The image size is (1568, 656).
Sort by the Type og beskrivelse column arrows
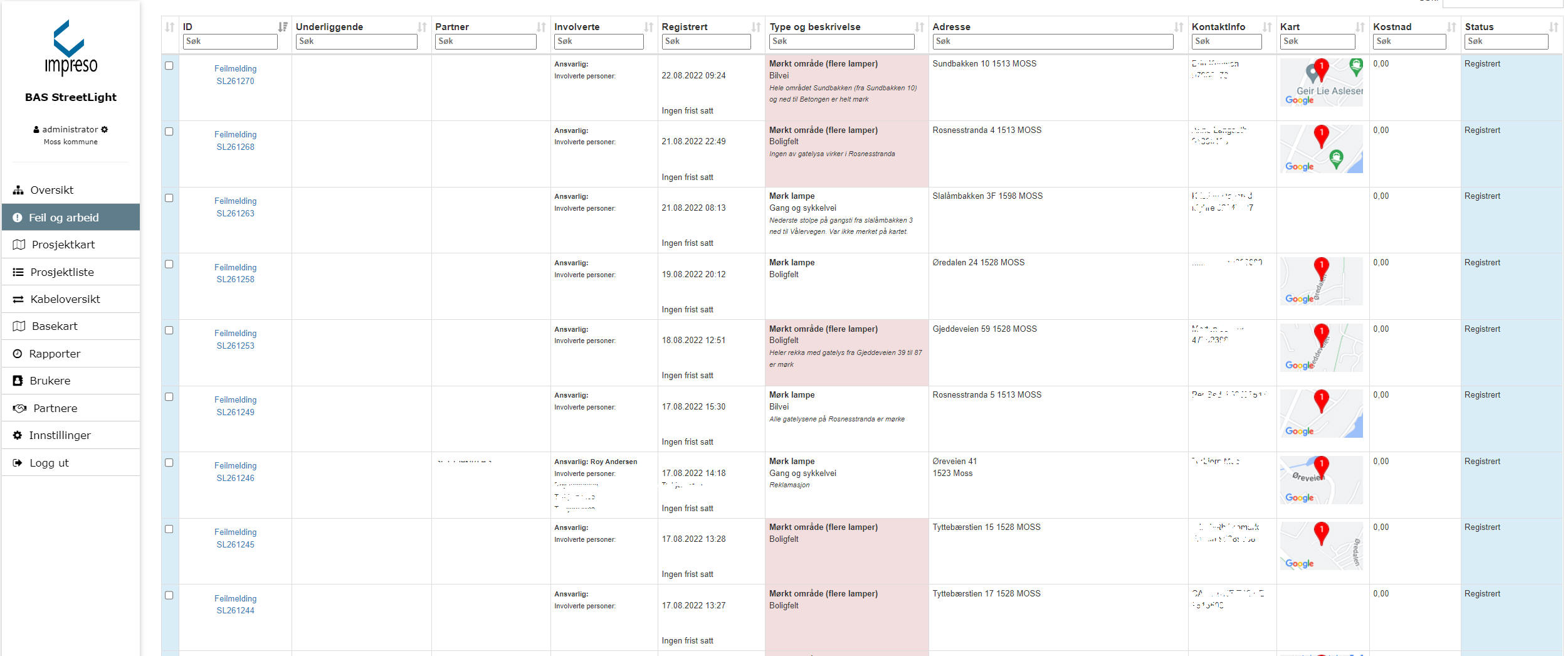[919, 27]
